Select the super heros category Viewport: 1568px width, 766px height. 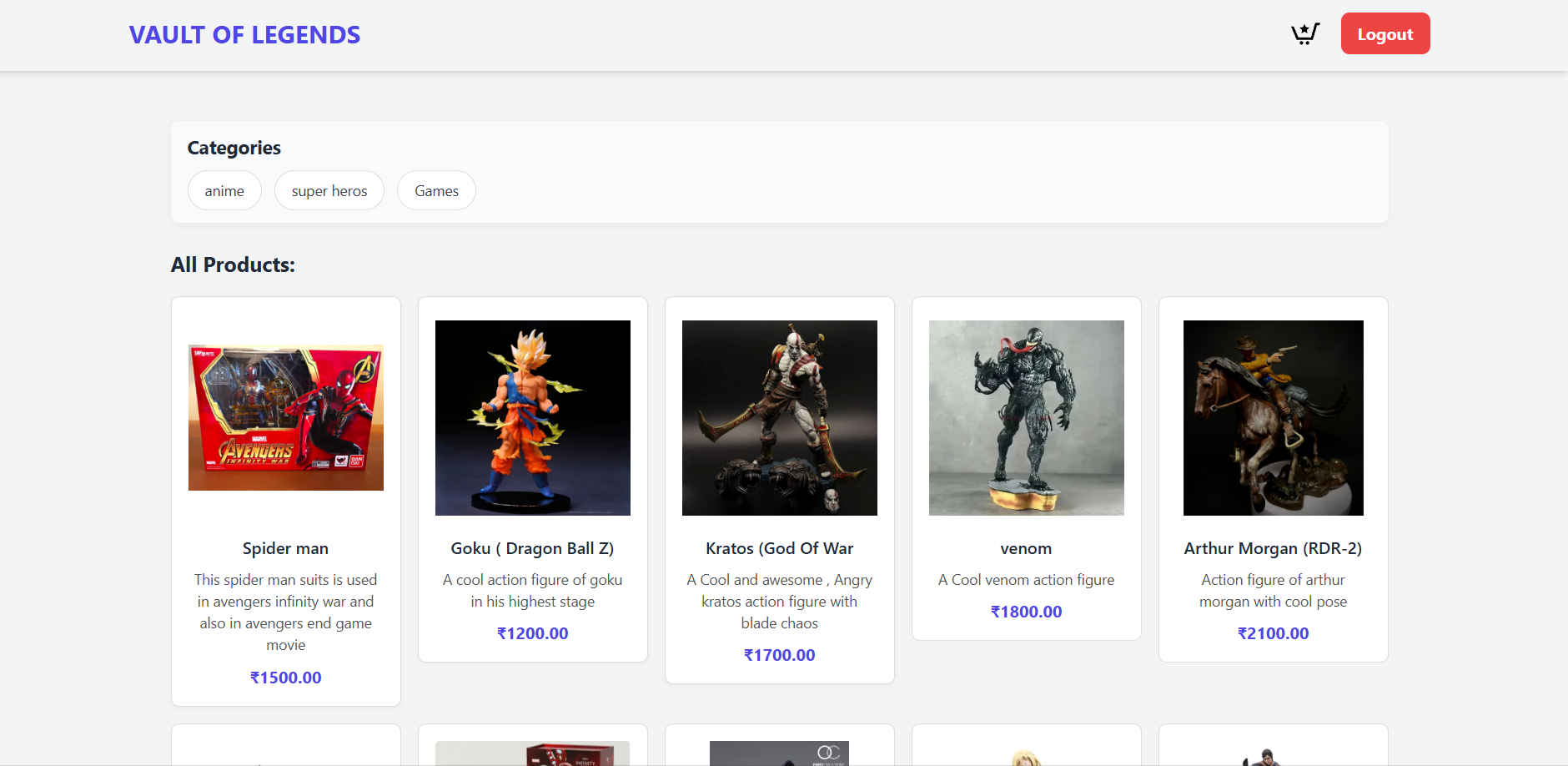(x=329, y=191)
